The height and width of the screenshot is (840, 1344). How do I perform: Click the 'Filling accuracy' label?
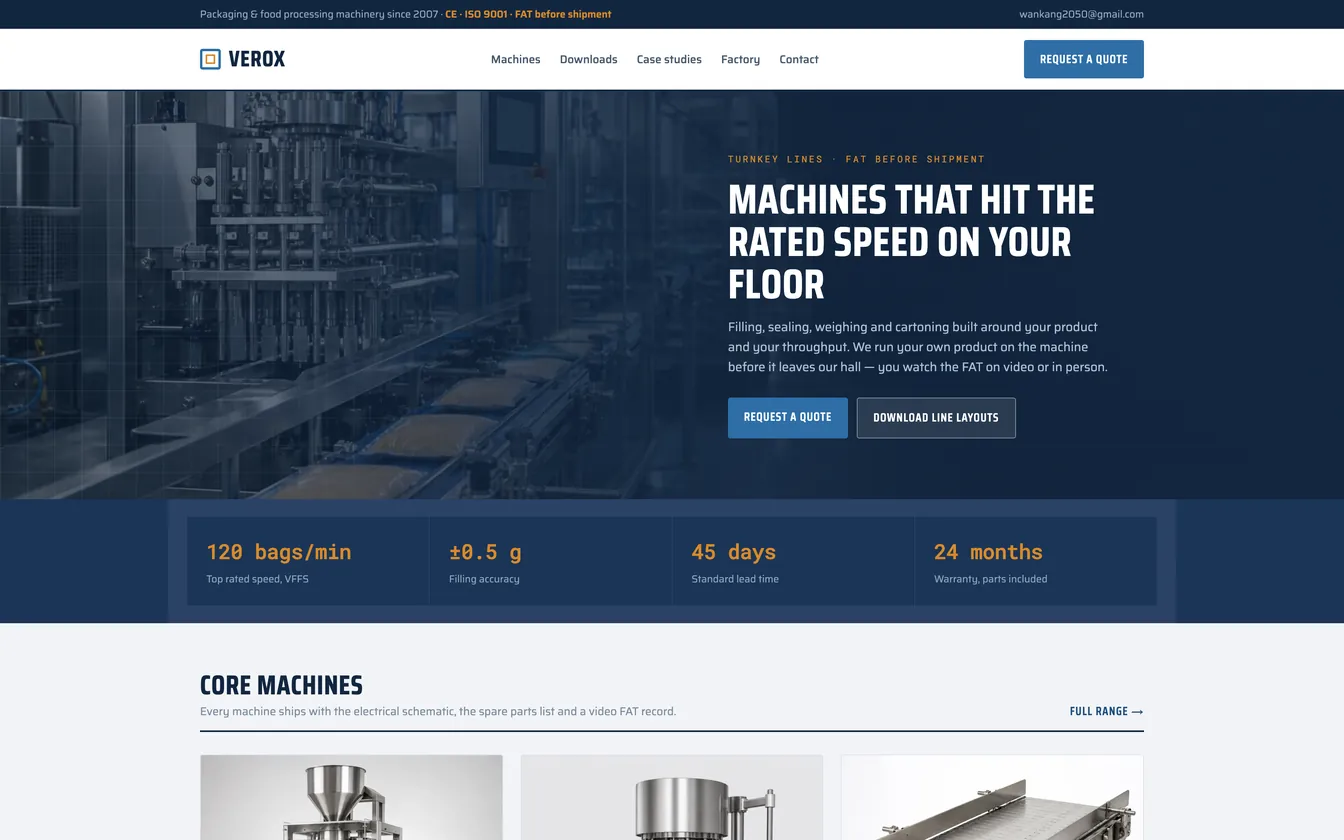484,579
